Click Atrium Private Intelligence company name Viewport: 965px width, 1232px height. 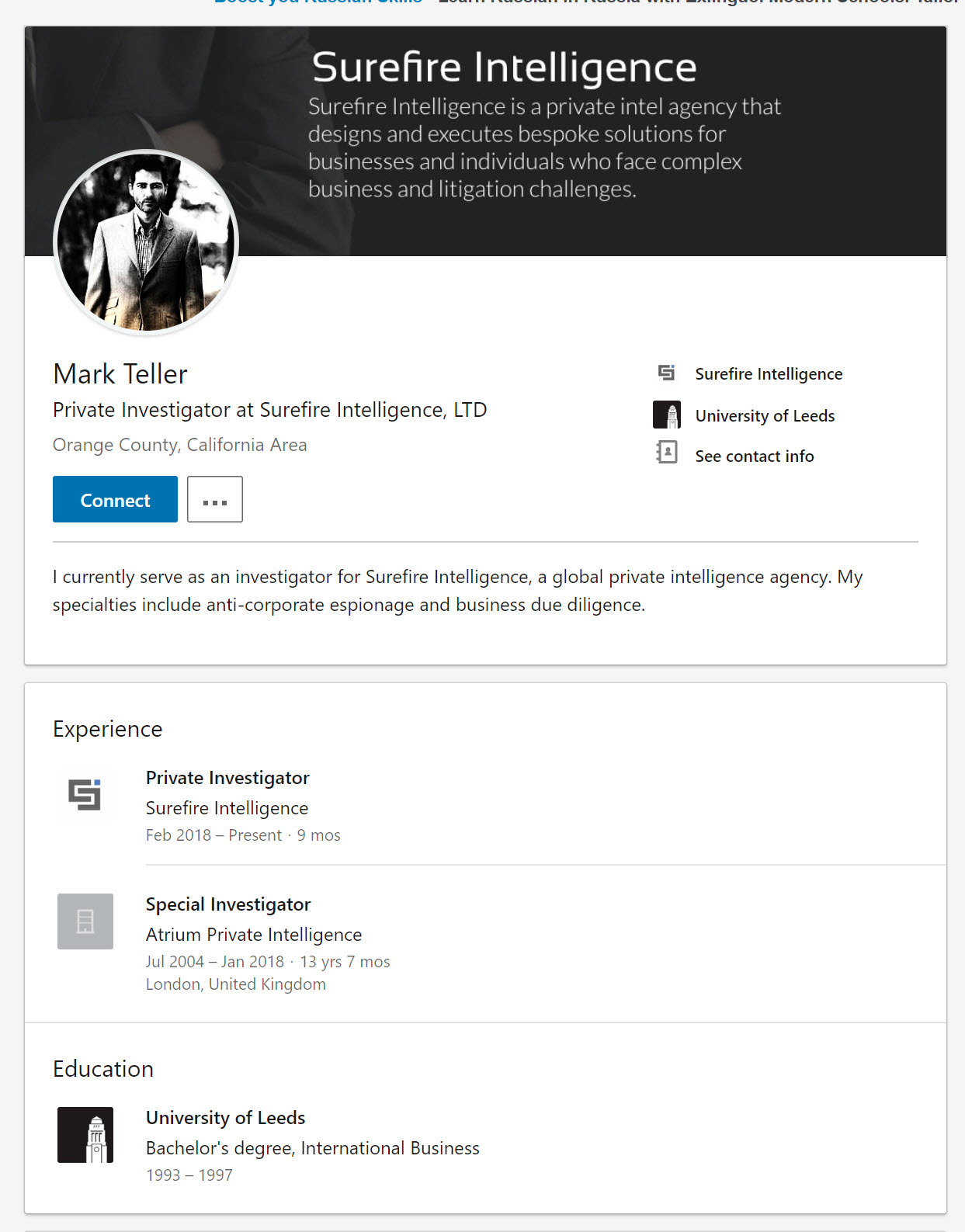pyautogui.click(x=254, y=935)
